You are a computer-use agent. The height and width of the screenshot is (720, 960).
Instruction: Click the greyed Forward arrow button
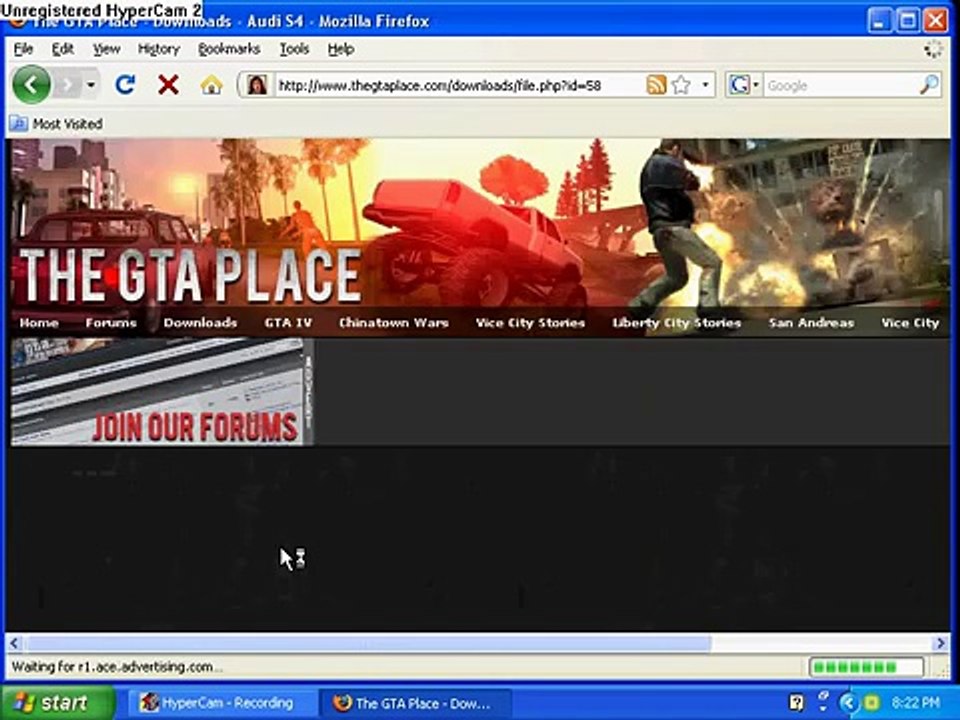click(67, 84)
